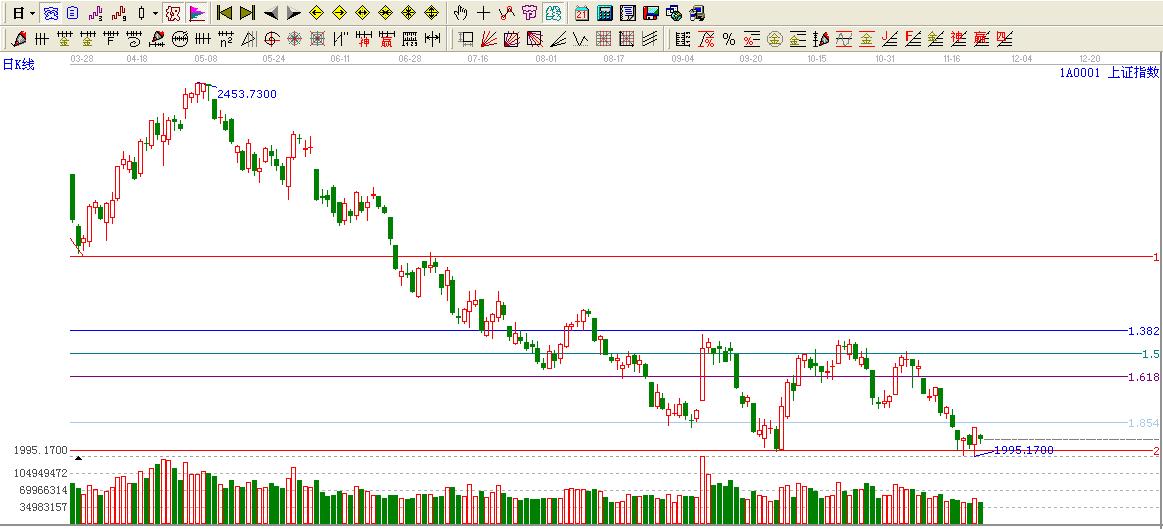Open the calendar date icon
This screenshot has height=529, width=1163.
click(x=582, y=13)
